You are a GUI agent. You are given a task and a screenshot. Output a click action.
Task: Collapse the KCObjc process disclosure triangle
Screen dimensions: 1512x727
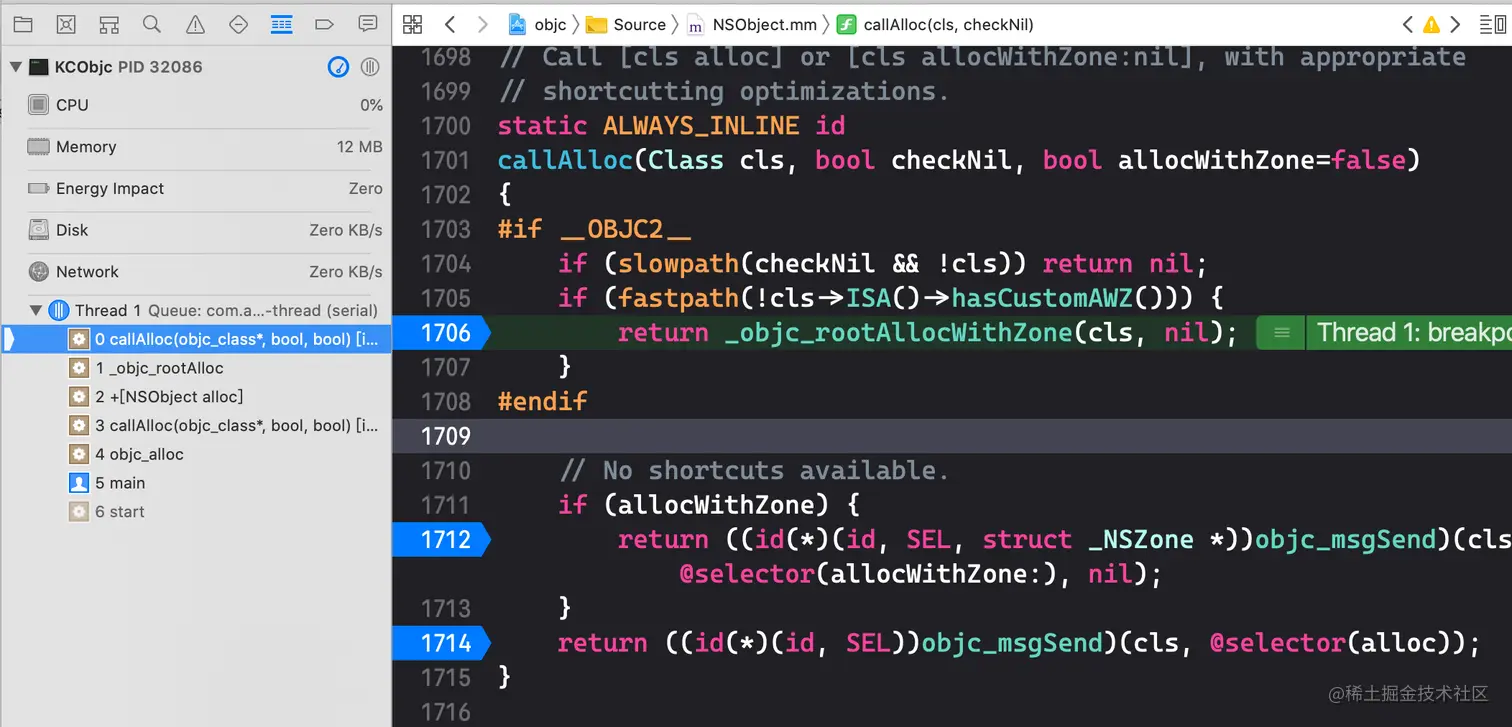15,67
